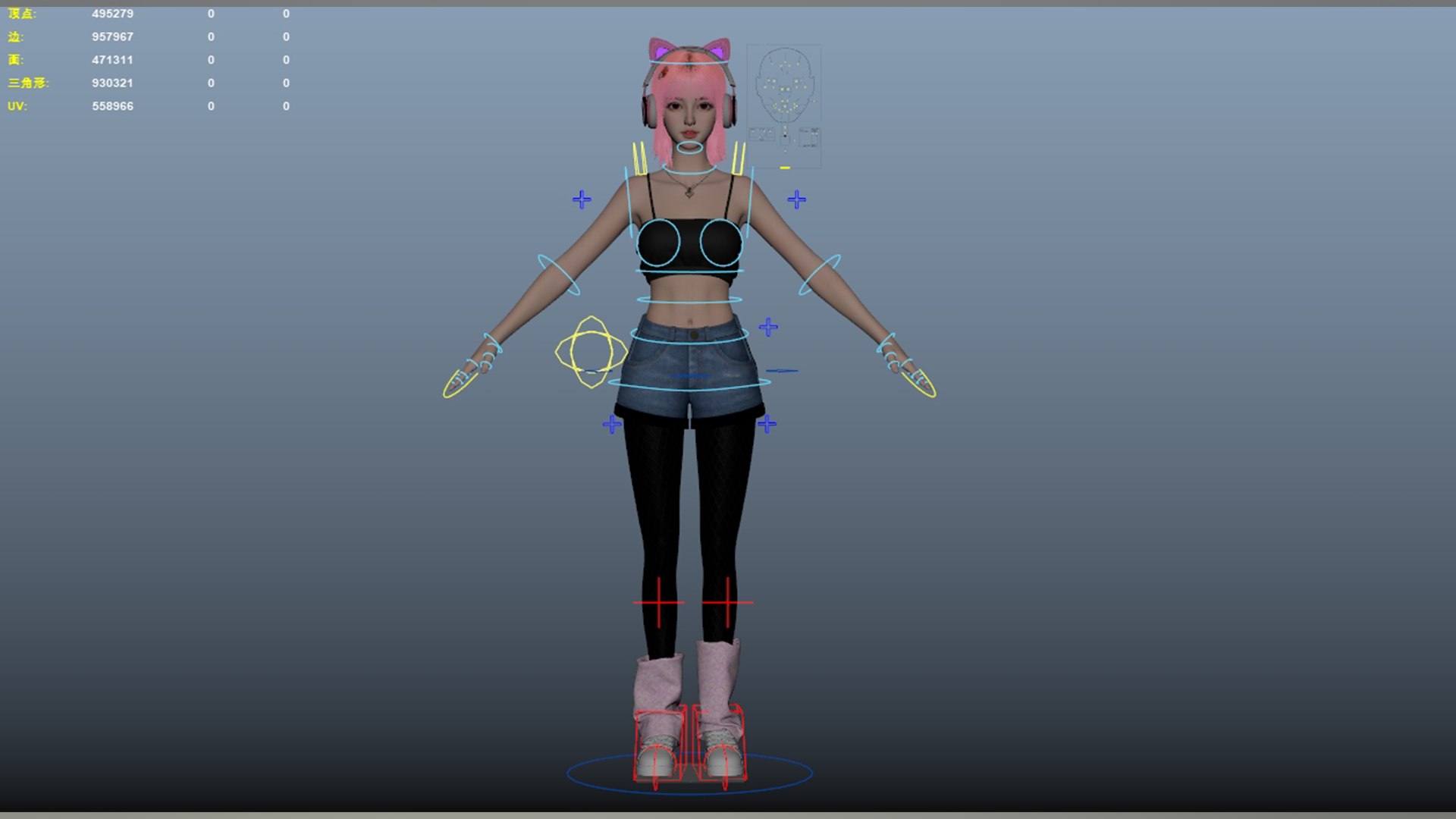
Task: Pick yellow hair strand control, view-left side
Action: point(640,158)
